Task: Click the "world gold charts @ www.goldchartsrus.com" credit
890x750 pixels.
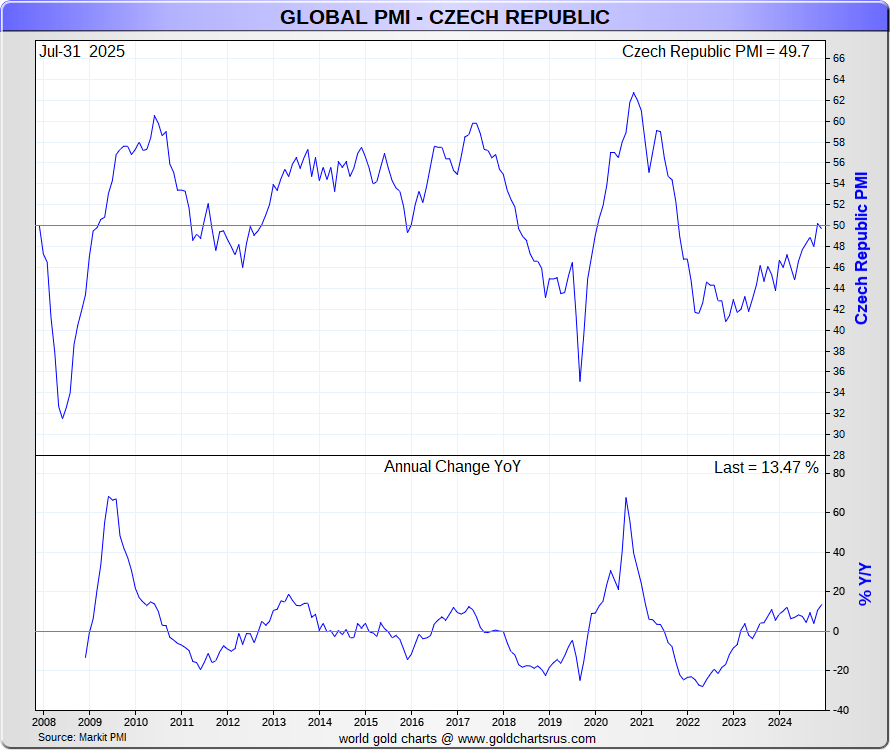Action: (467, 739)
